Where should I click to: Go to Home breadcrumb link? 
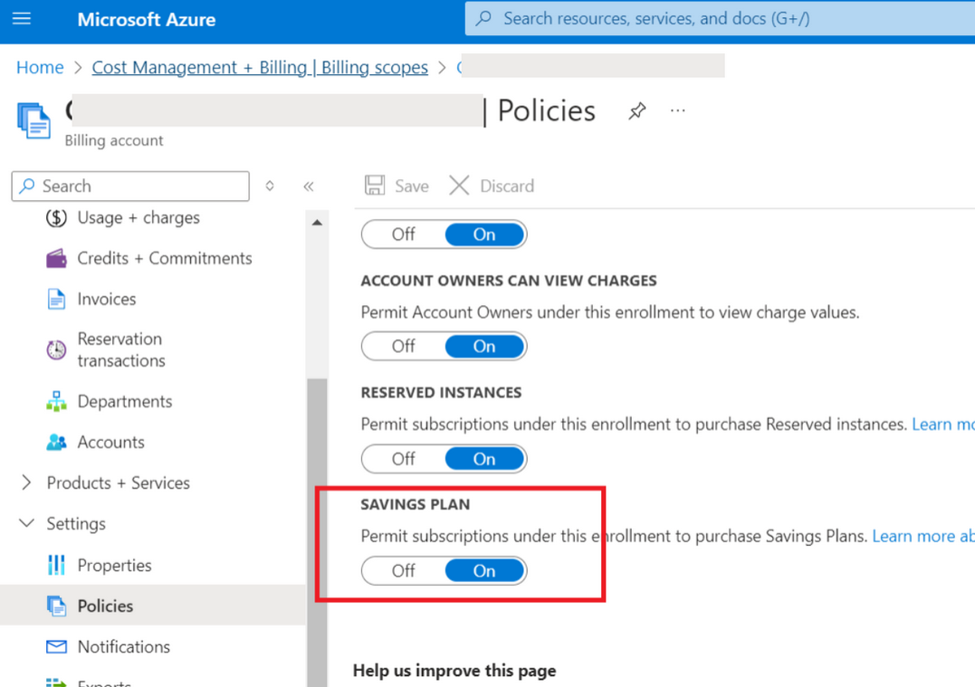pyautogui.click(x=40, y=67)
